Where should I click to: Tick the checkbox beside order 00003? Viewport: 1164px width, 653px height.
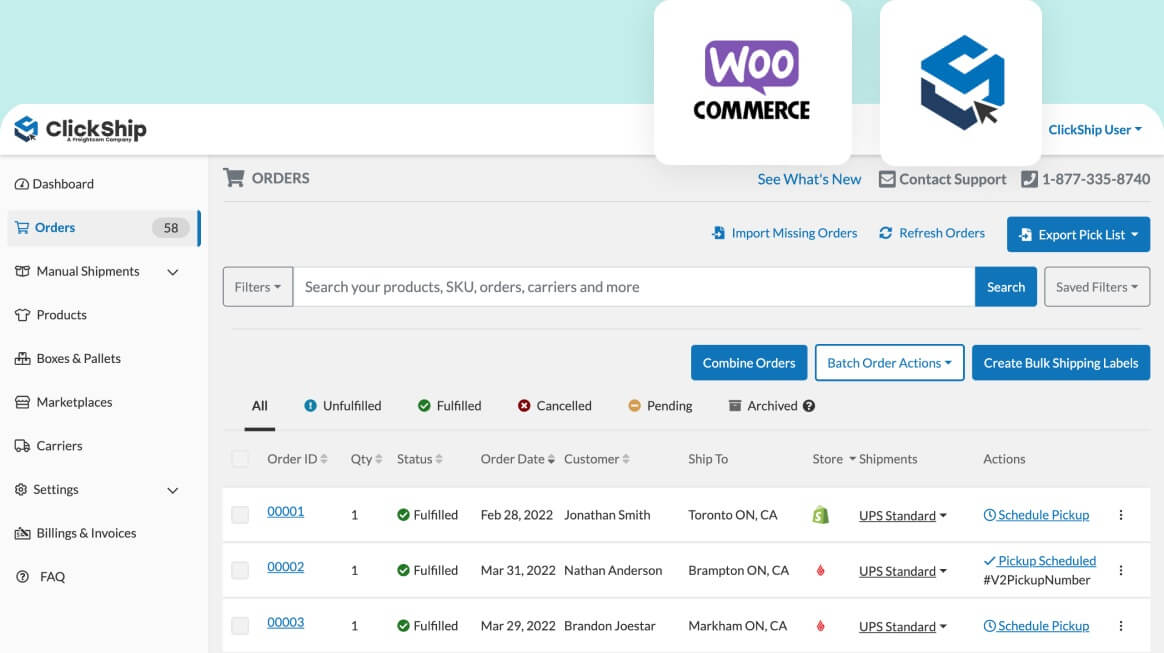pyautogui.click(x=240, y=625)
